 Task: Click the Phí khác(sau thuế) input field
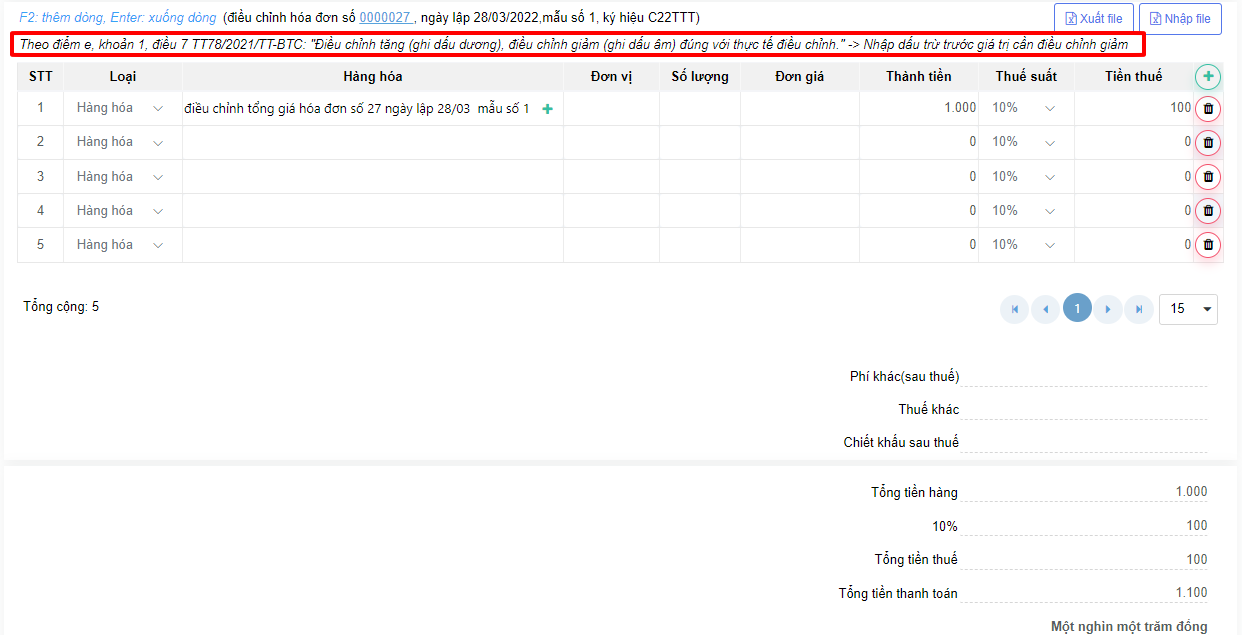tap(1084, 376)
